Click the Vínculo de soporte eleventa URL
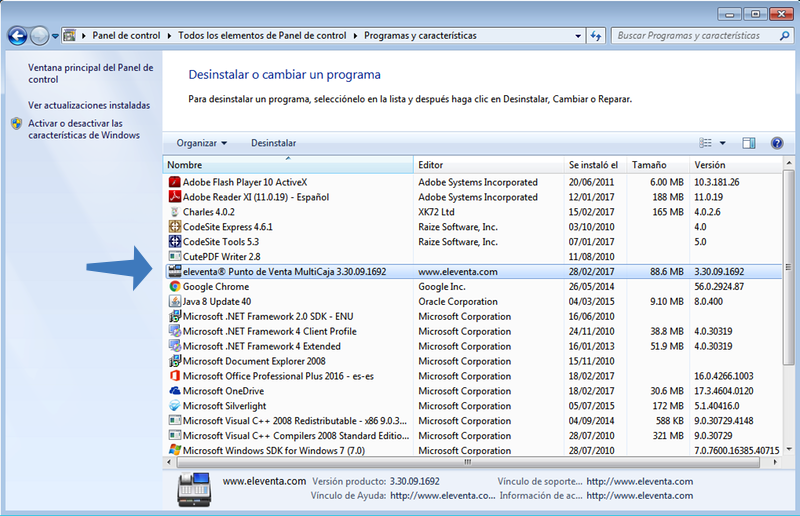Image resolution: width=800 pixels, height=516 pixels. pyautogui.click(x=640, y=481)
